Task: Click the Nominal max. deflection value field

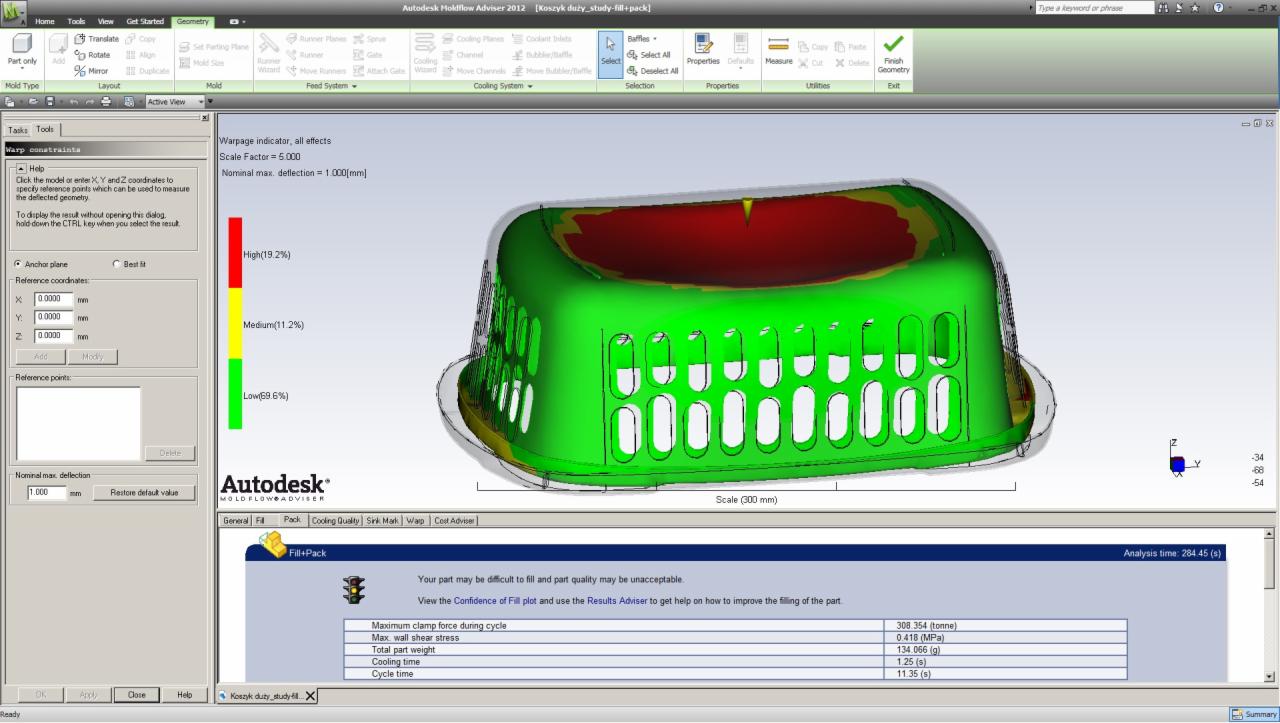Action: tap(46, 493)
